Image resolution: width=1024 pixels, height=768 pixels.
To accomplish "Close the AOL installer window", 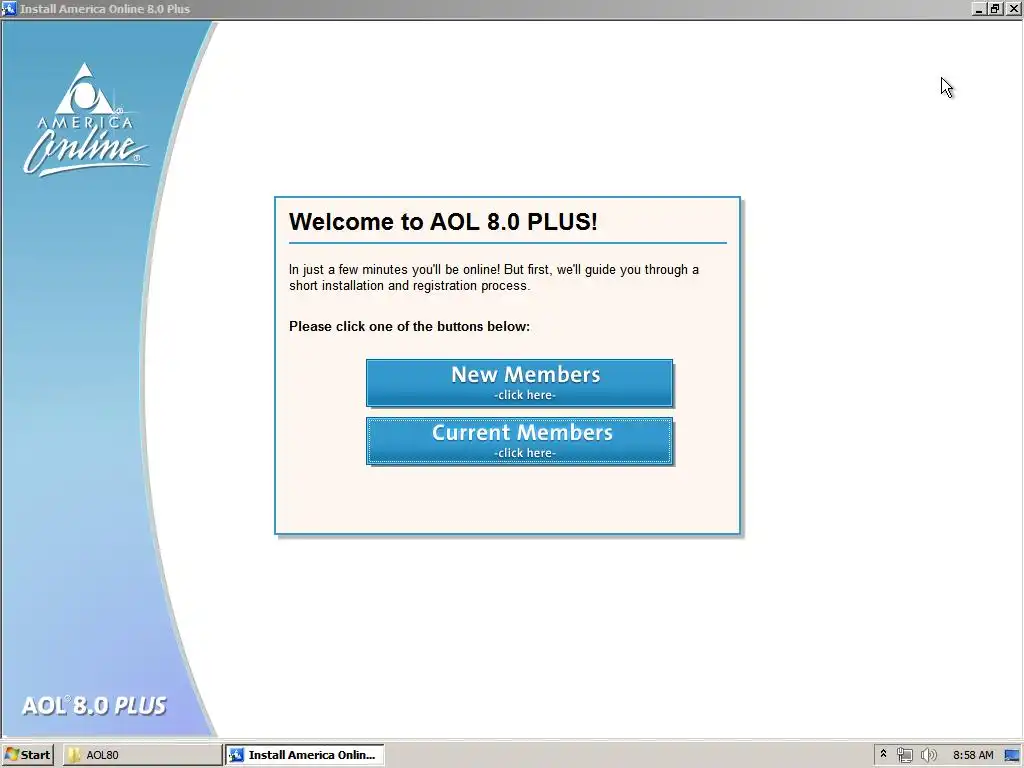I will (x=1013, y=8).
